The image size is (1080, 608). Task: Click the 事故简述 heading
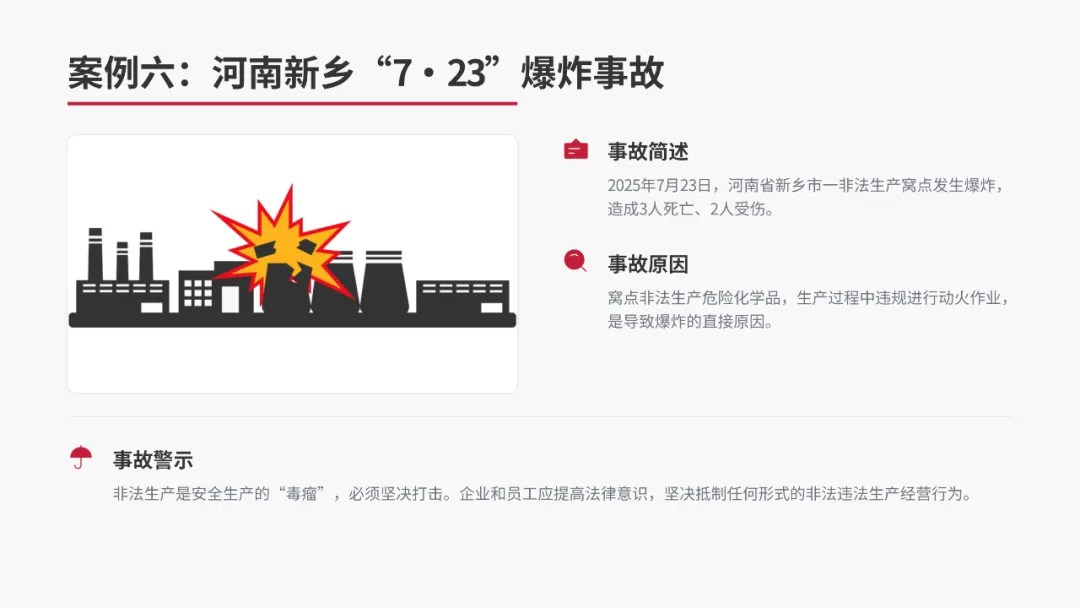pos(647,151)
